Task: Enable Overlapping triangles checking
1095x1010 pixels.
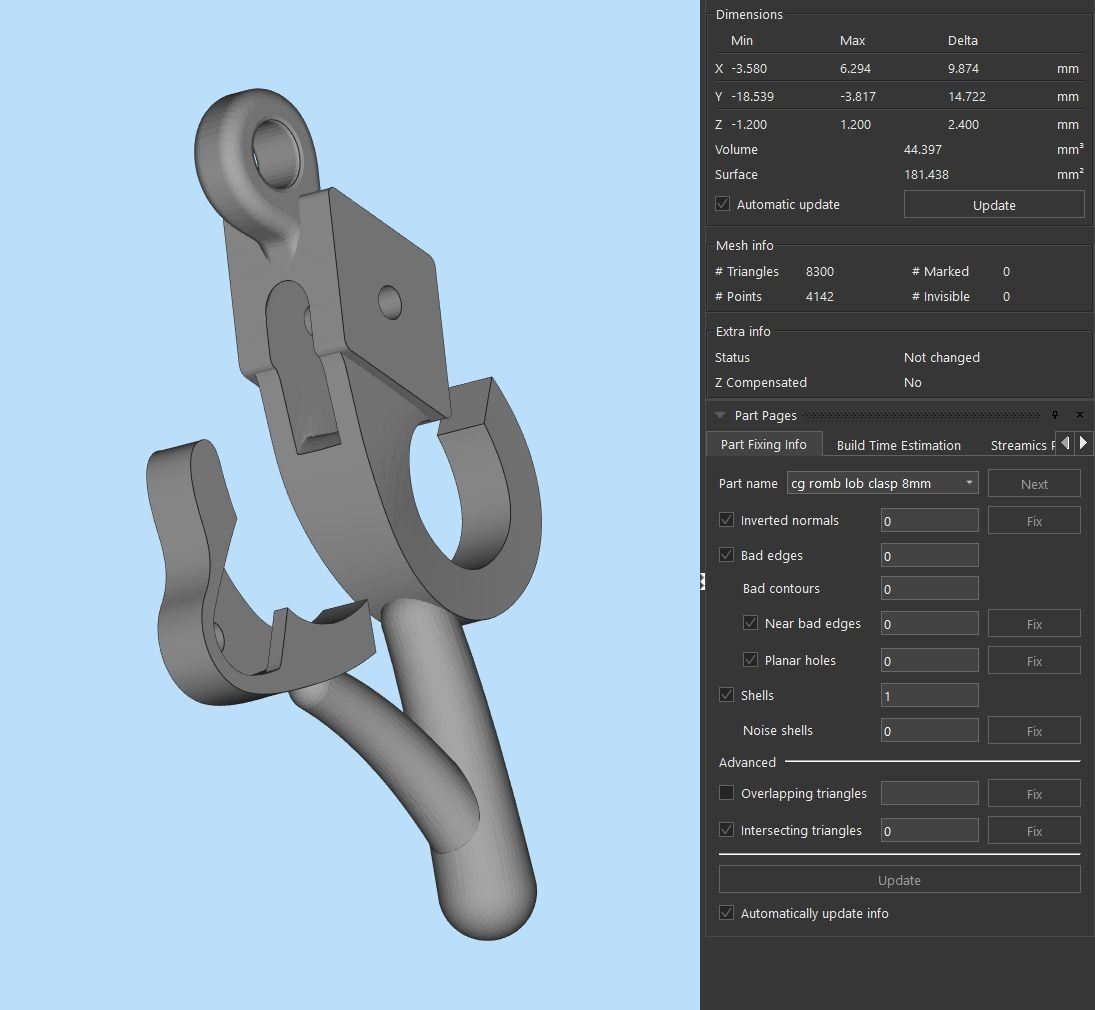Action: pyautogui.click(x=727, y=793)
